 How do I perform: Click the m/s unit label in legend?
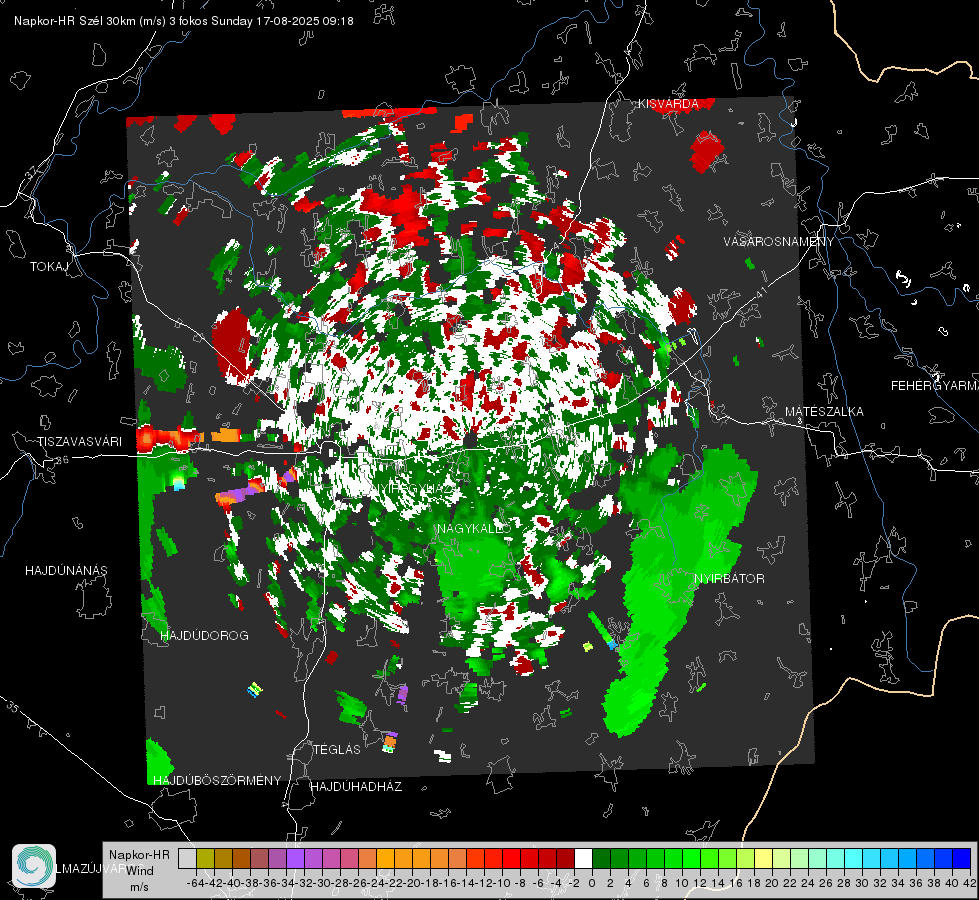pos(139,887)
